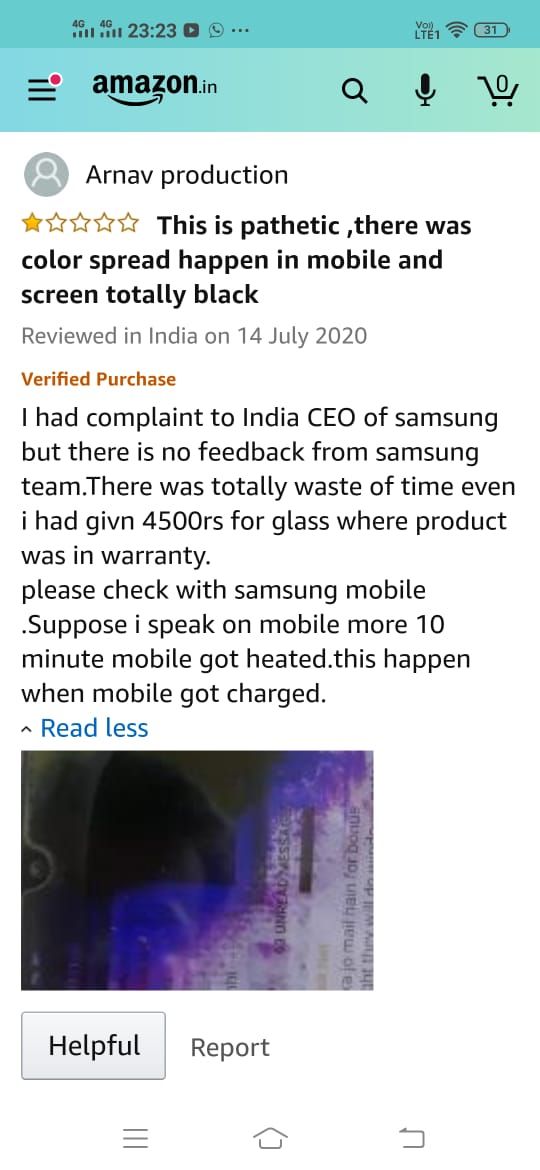Viewport: 540px width, 1170px height.
Task: View Arnav production profile avatar
Action: click(x=46, y=175)
